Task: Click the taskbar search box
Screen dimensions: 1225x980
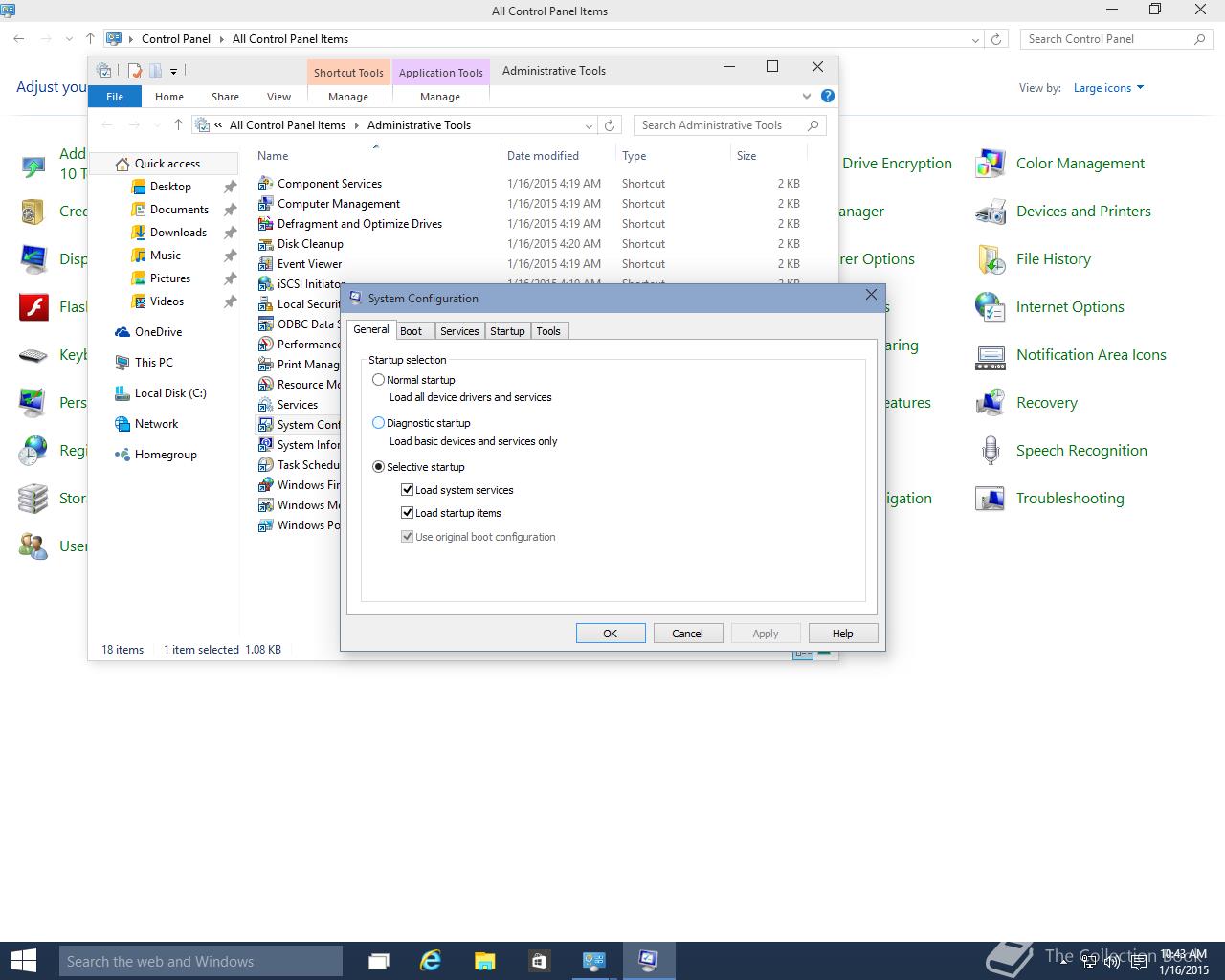Action: click(x=201, y=961)
